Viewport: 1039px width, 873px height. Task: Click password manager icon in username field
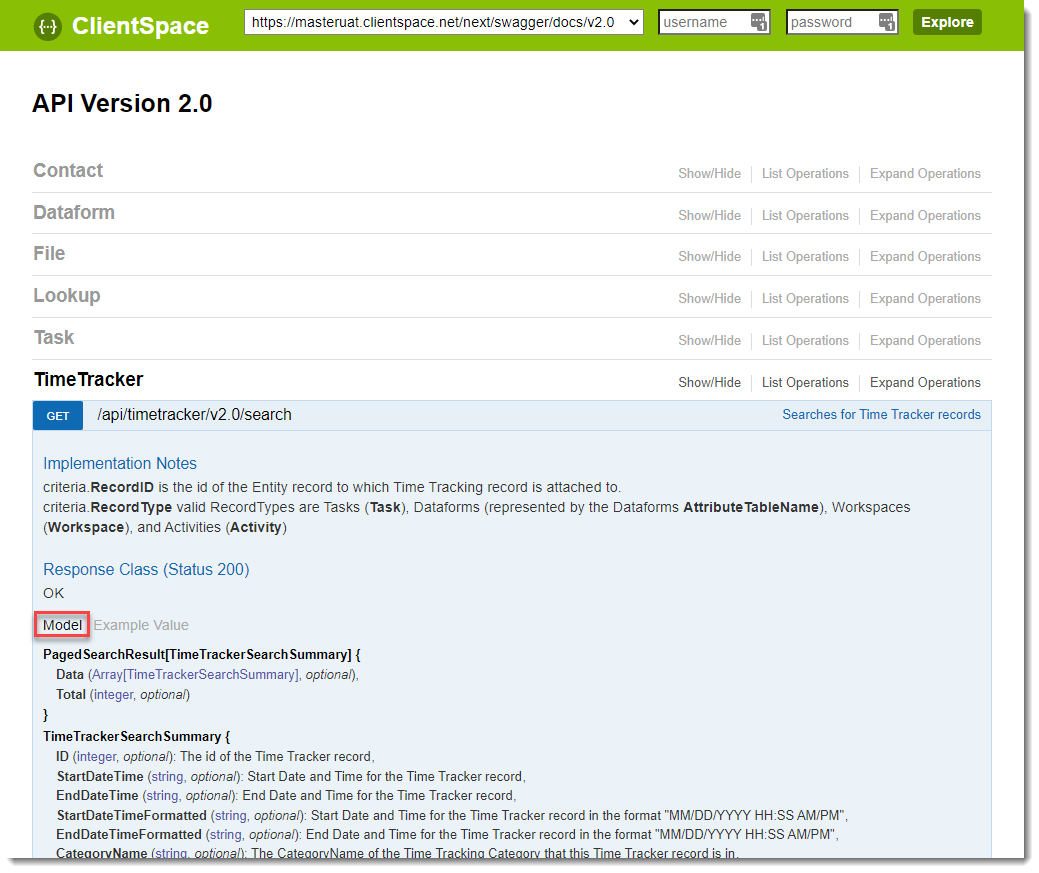pos(759,22)
